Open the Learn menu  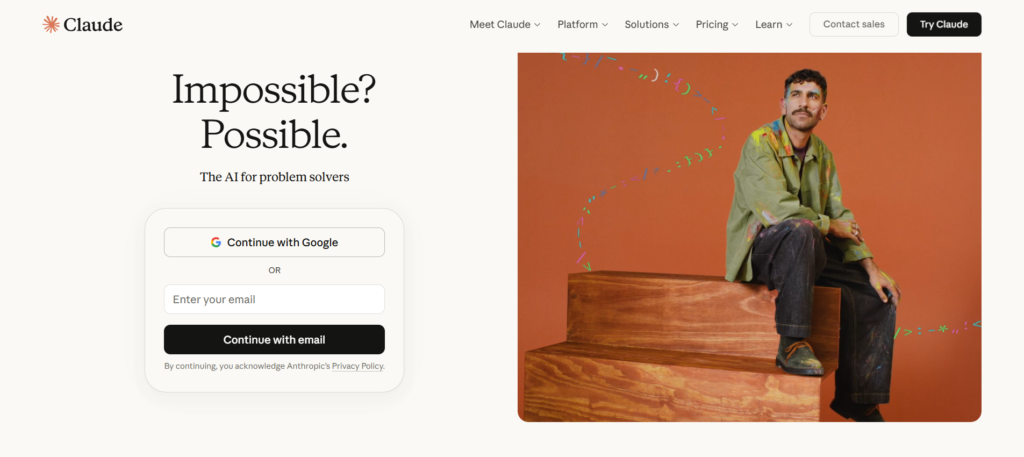coord(774,24)
